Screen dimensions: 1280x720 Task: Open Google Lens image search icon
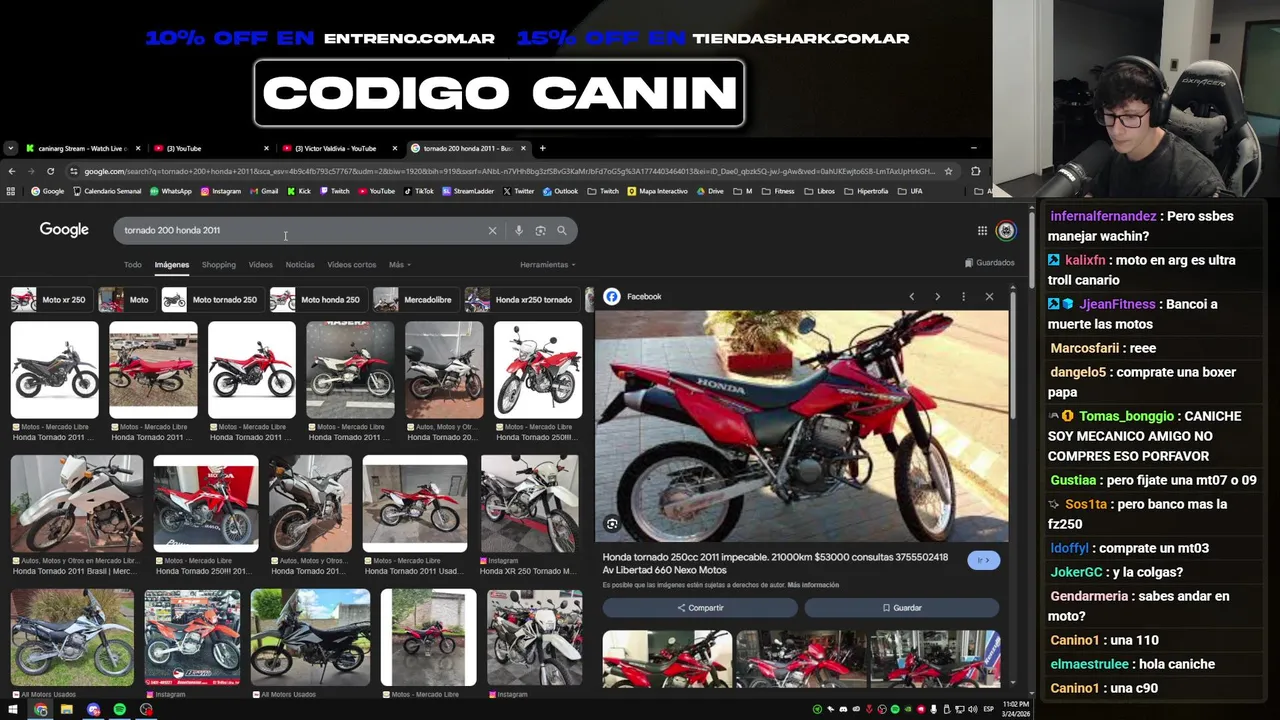[540, 230]
